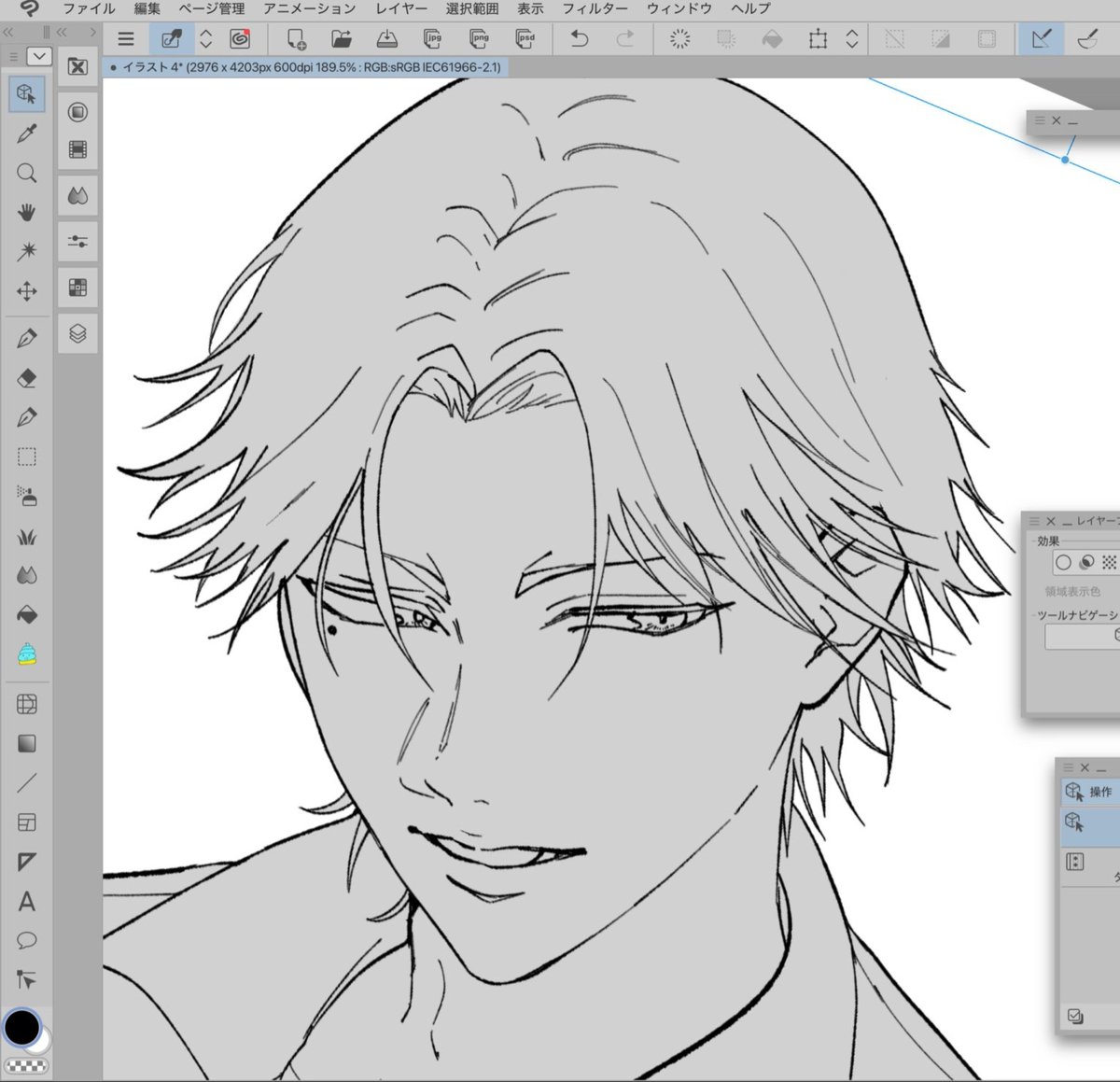Open the Layer Property panel menu
Image resolution: width=1120 pixels, height=1082 pixels.
[1035, 521]
